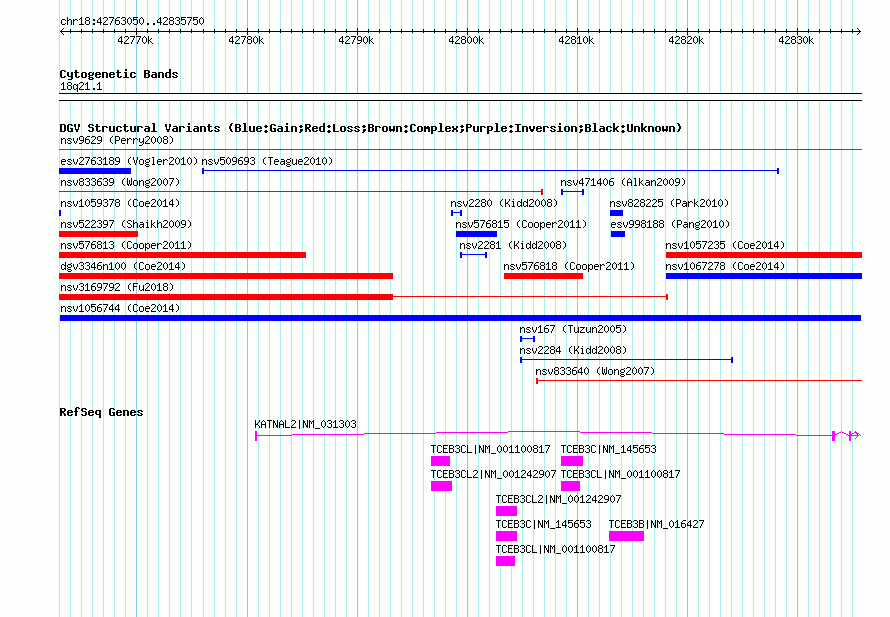Select the 18q21.1 cytogenetic band label

coord(81,86)
